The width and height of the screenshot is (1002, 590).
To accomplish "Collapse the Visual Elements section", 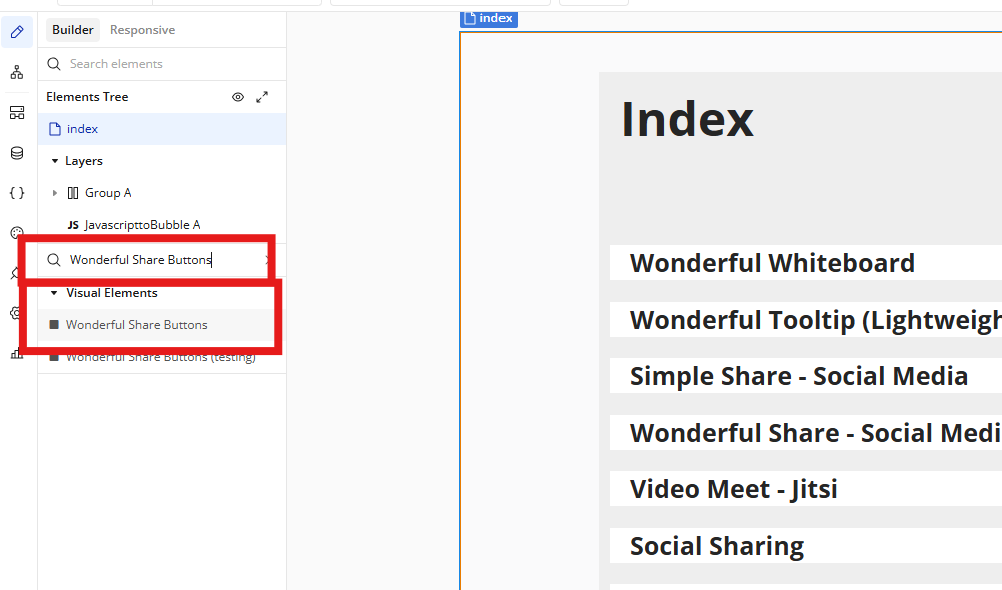I will click(54, 293).
